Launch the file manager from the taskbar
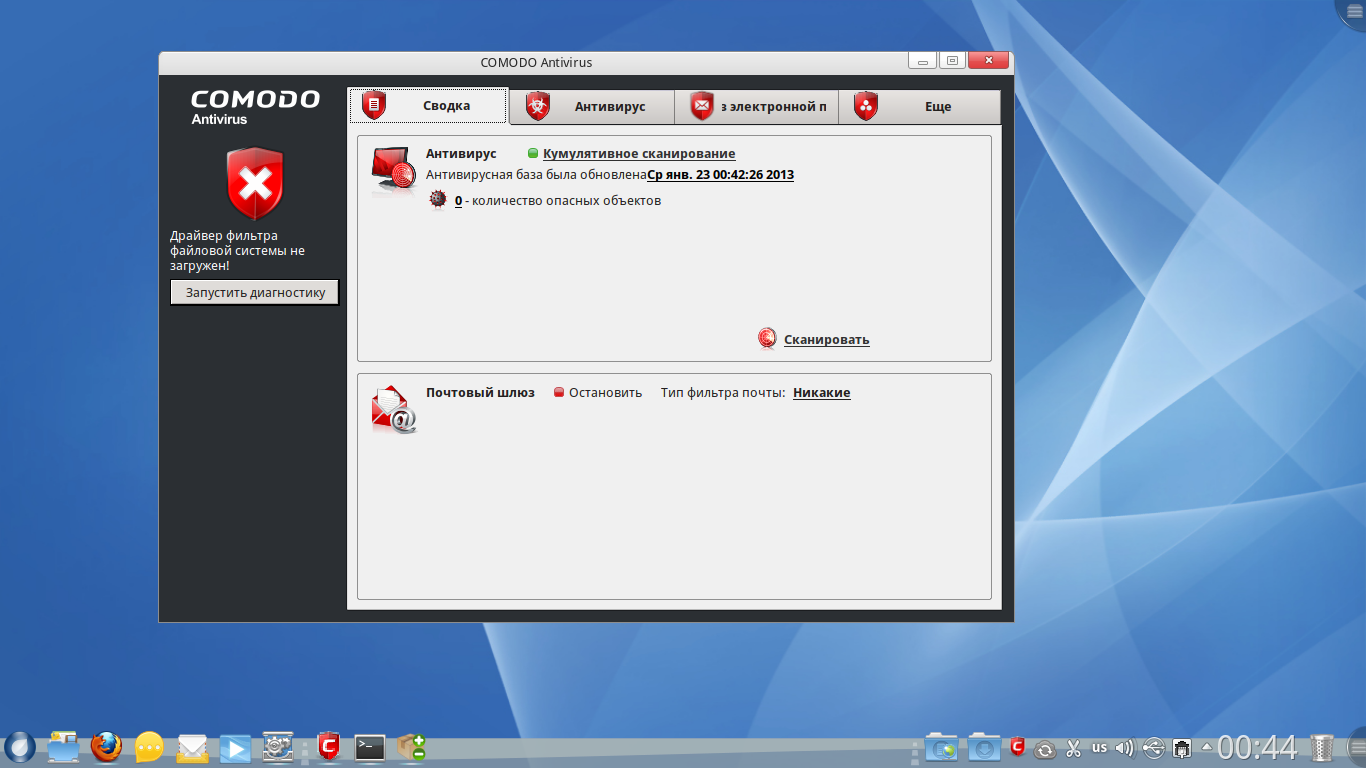The height and width of the screenshot is (768, 1366). [63, 746]
